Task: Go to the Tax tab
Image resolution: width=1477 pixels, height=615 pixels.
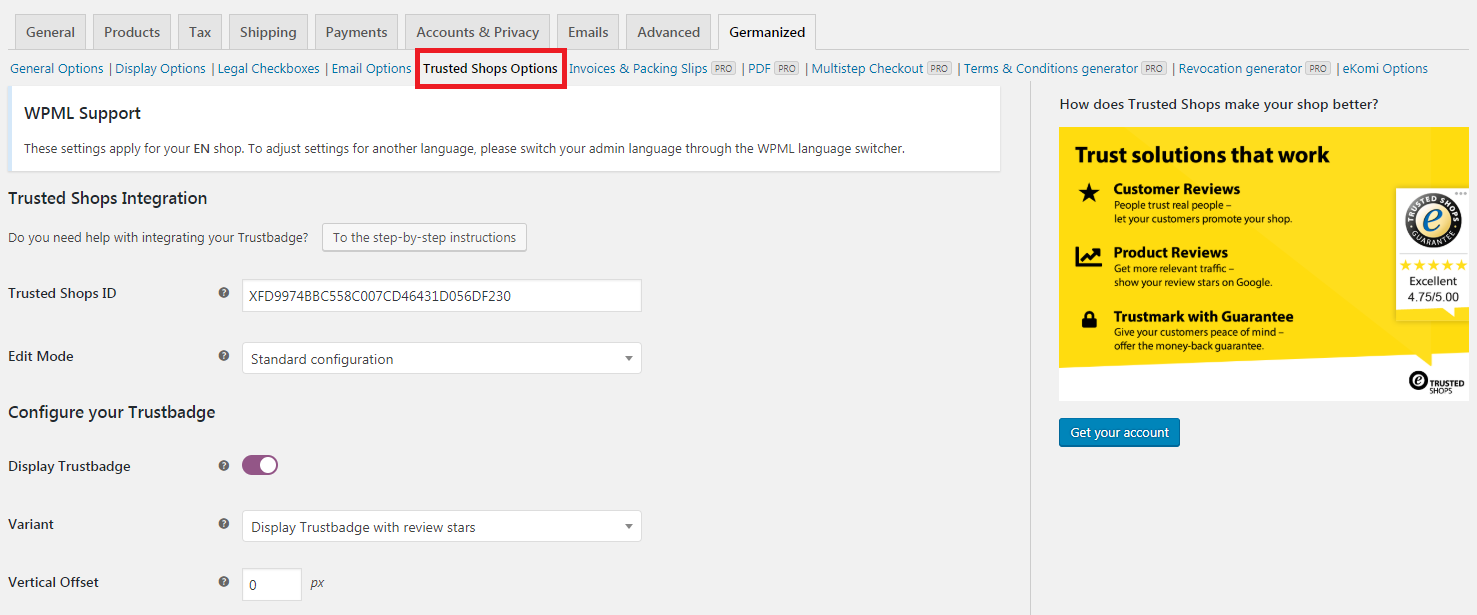Action: pyautogui.click(x=200, y=32)
